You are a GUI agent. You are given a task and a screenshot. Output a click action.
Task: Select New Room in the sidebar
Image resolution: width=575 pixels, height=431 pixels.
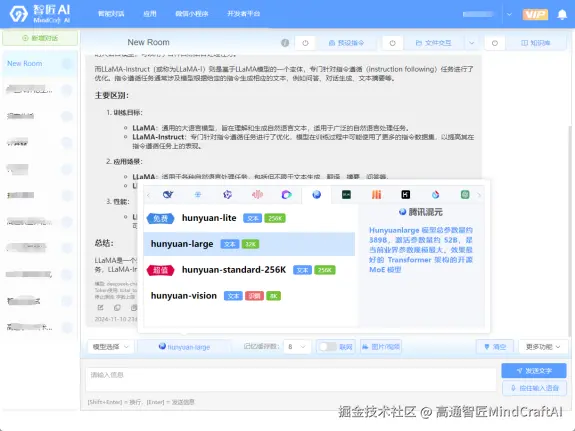(x=40, y=63)
